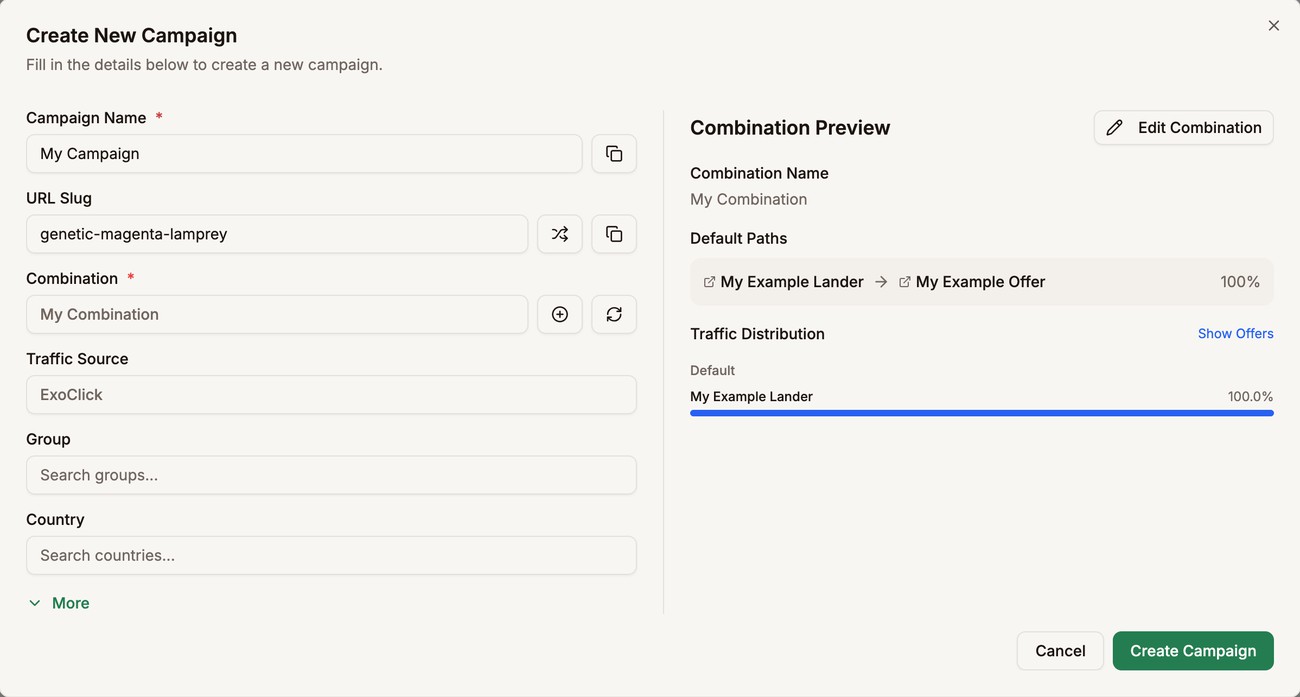Image resolution: width=1300 pixels, height=697 pixels.
Task: Copy the Campaign Name value
Action: [x=614, y=154]
